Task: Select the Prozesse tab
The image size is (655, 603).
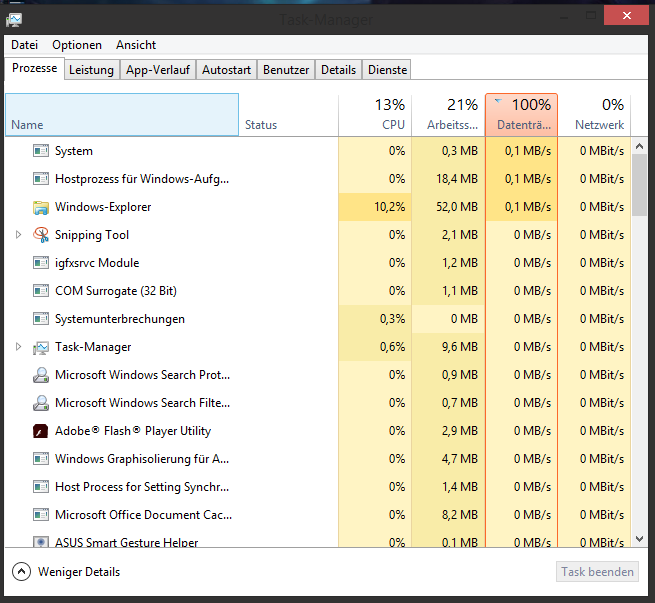Action: pyautogui.click(x=35, y=68)
